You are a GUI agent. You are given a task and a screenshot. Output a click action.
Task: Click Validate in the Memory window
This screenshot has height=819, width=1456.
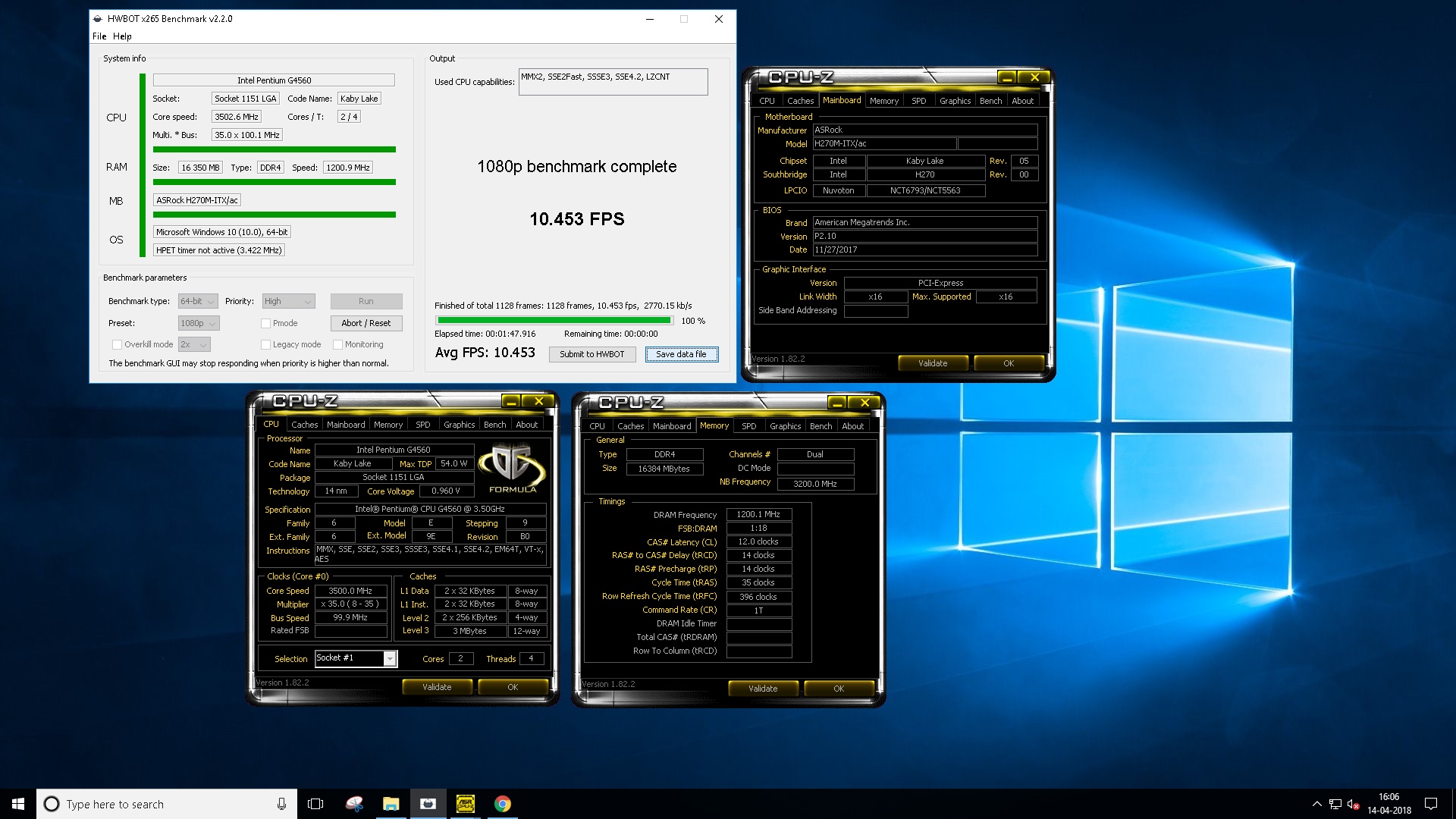[x=763, y=689]
